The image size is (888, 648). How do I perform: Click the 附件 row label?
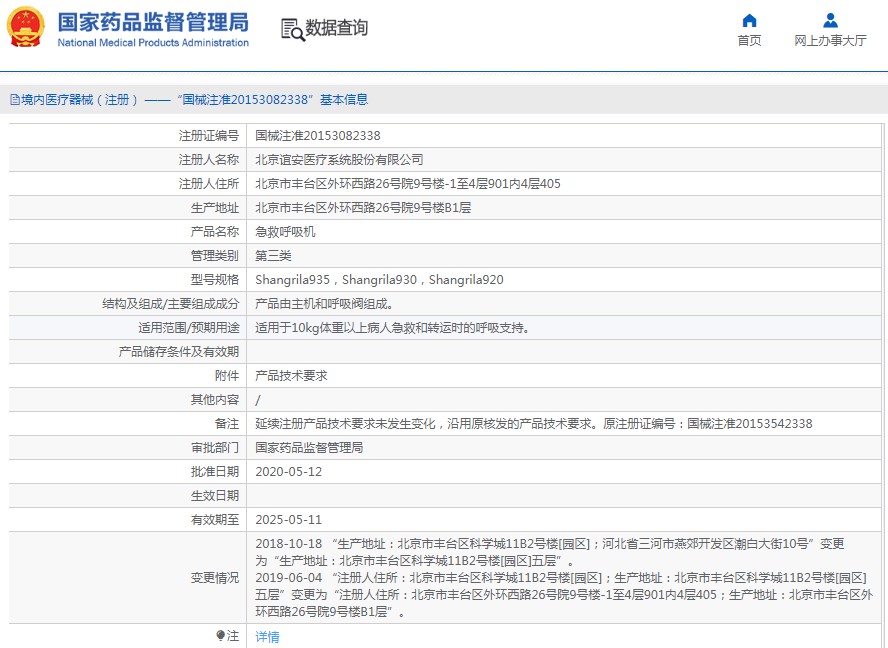(x=227, y=376)
